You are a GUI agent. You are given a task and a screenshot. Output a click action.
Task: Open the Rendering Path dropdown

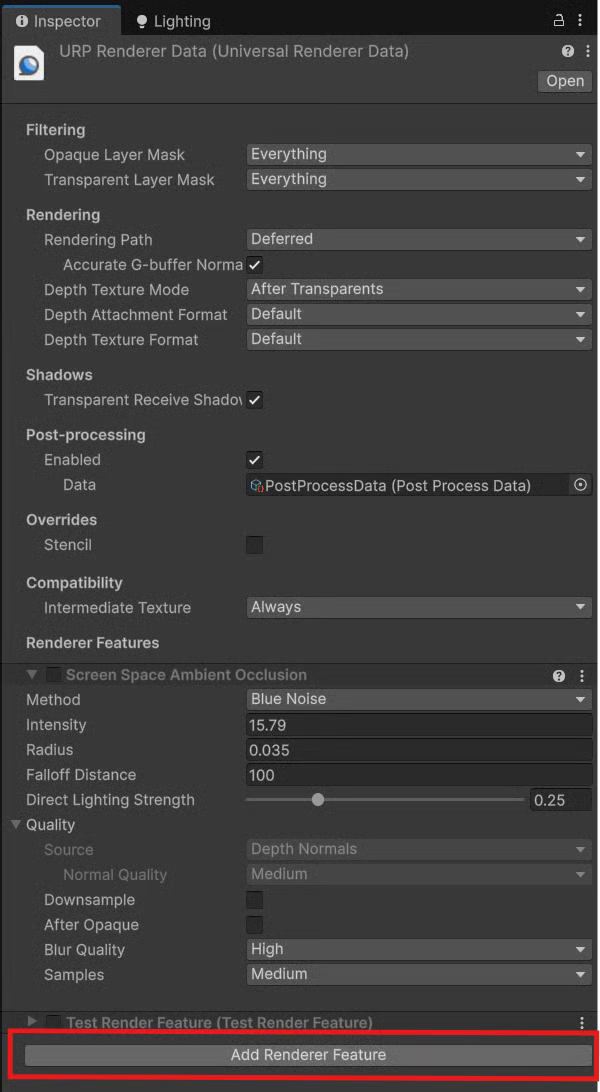419,240
